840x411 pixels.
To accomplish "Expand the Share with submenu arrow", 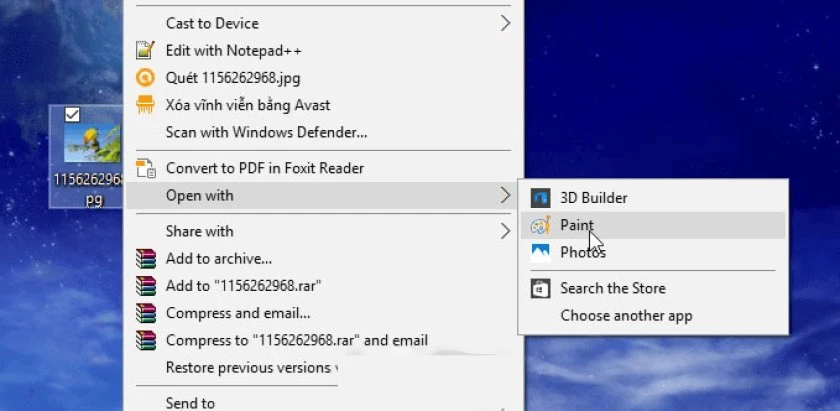I will (505, 231).
